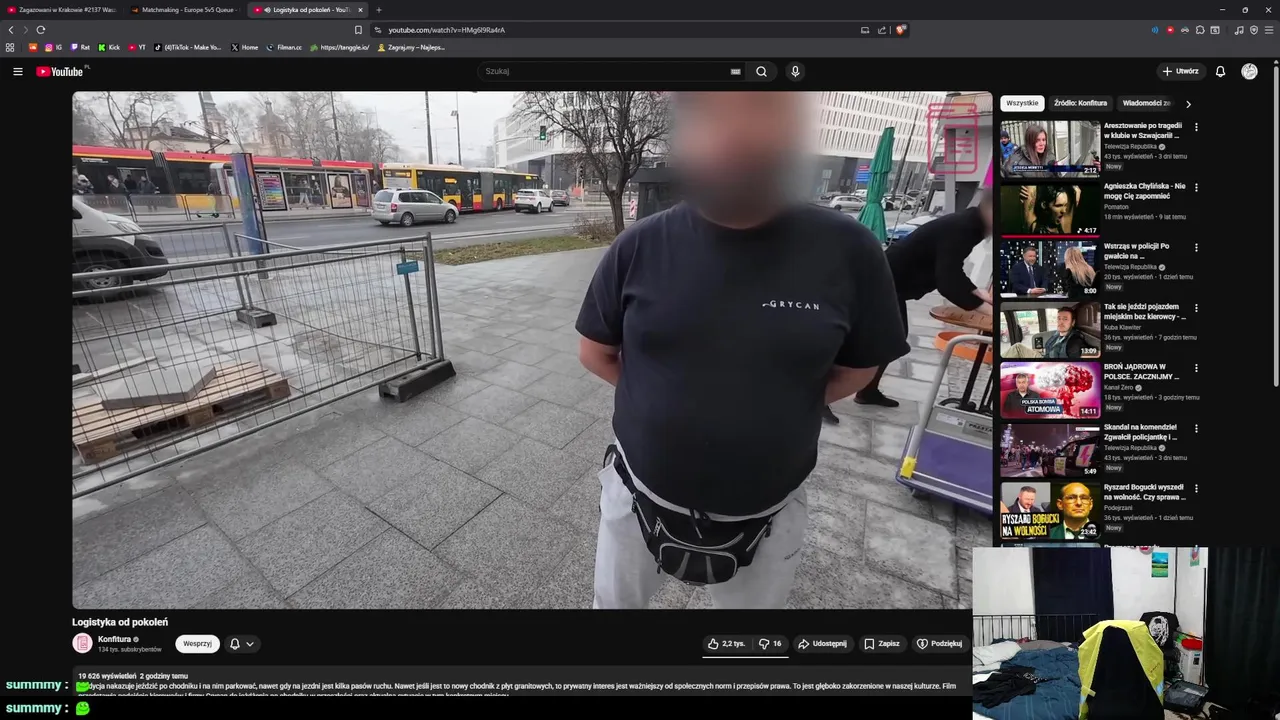Click the 'Wesprzyj' button
1280x720 pixels.
click(197, 644)
